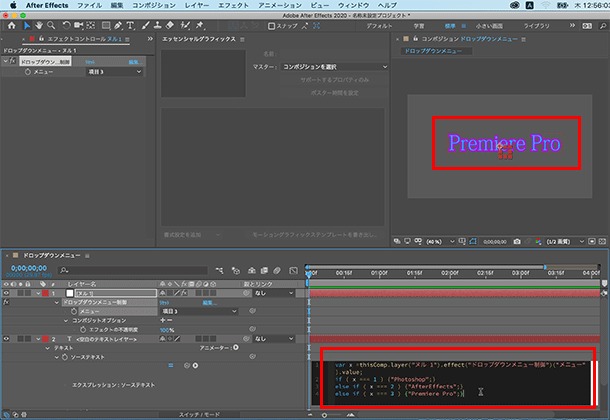Open the レイヤー menu
This screenshot has width=610, height=420.
(197, 5)
